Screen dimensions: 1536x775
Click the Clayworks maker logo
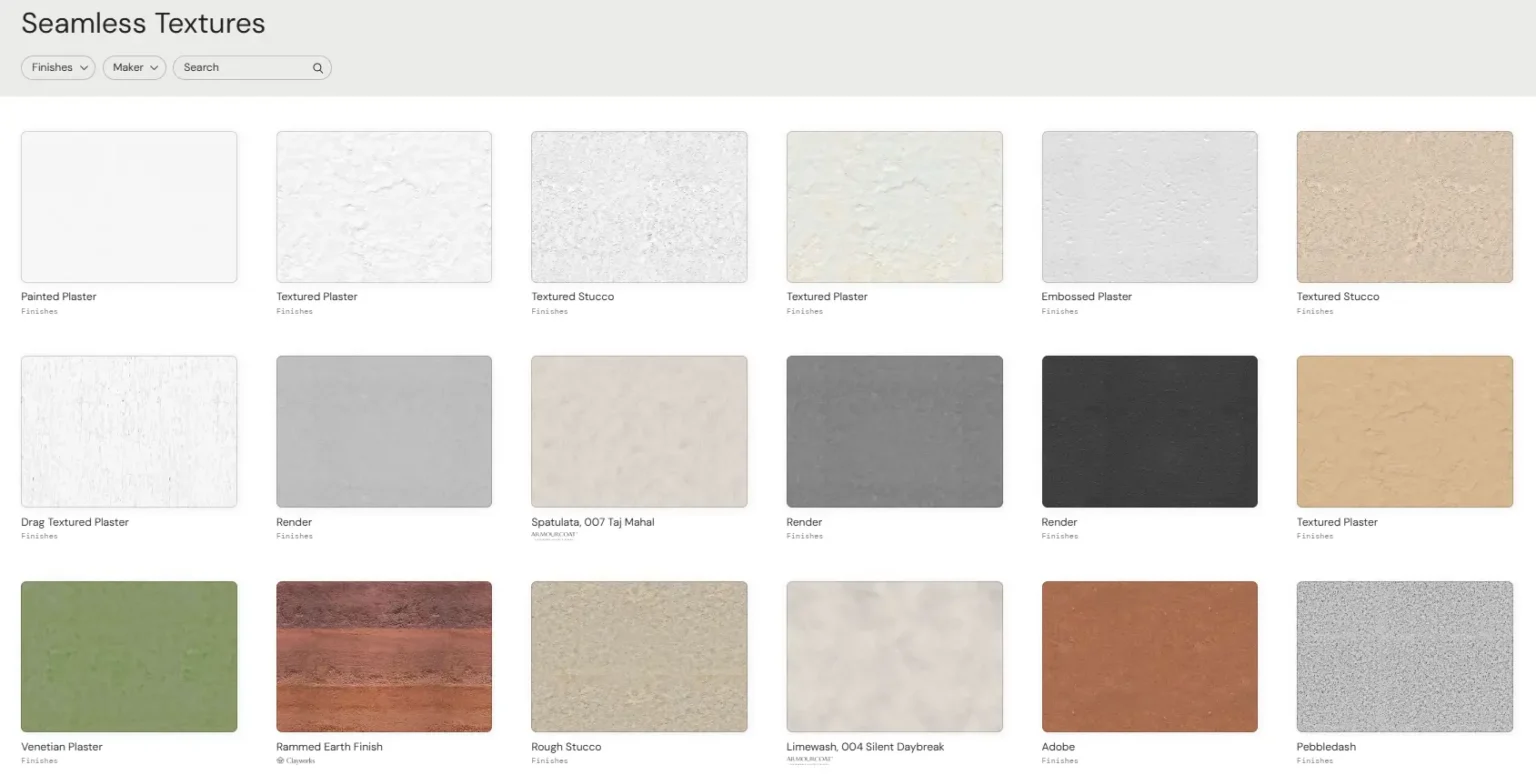[295, 761]
